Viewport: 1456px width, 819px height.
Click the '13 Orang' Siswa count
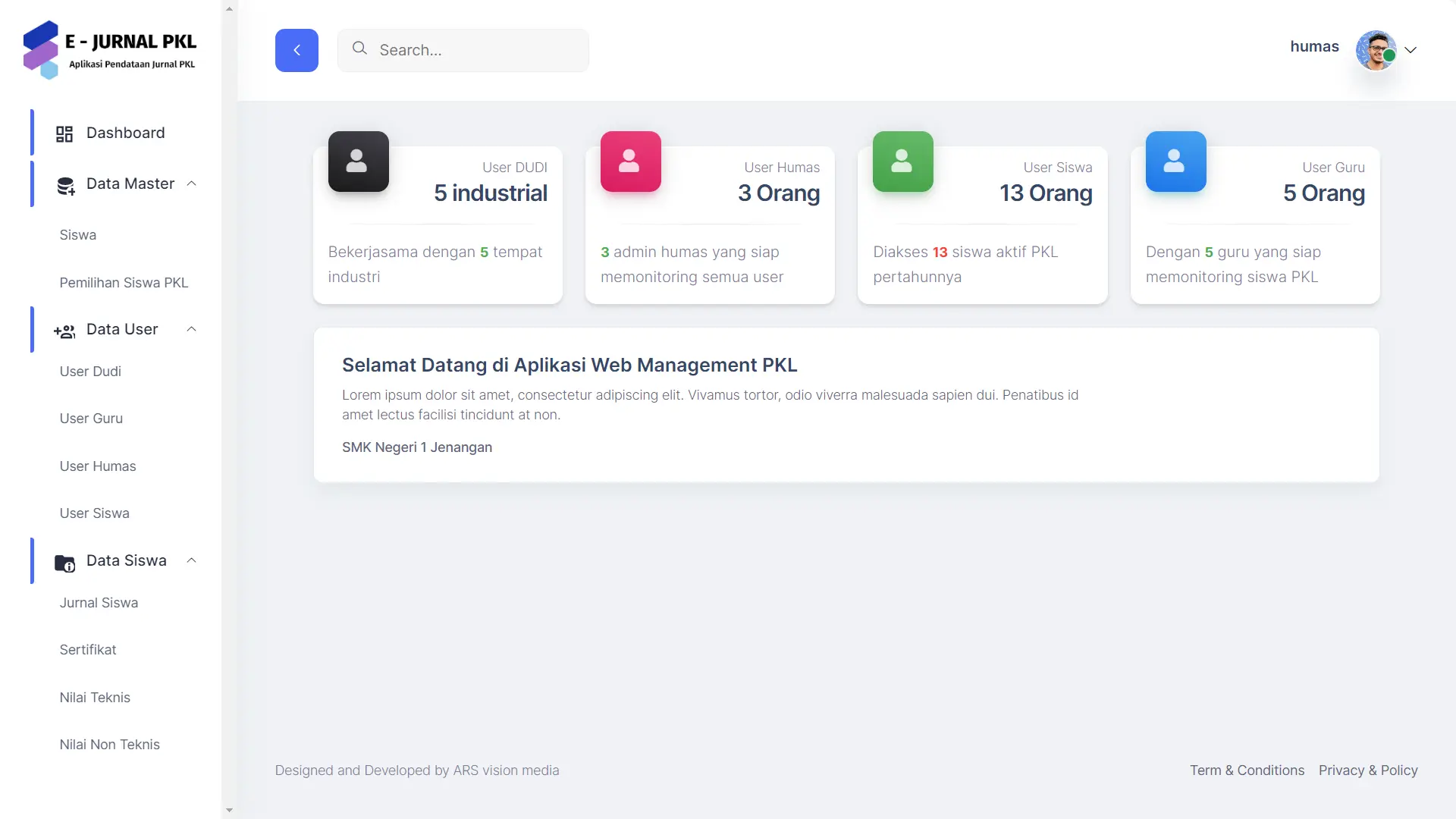(1046, 193)
